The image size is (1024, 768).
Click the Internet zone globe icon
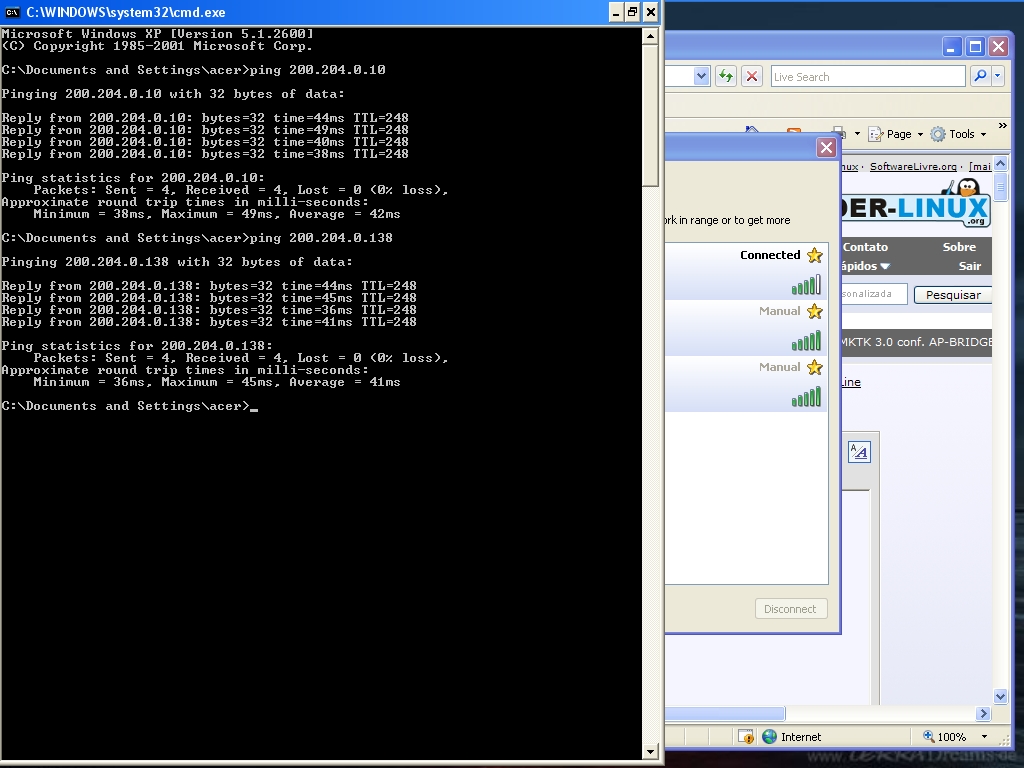pyautogui.click(x=769, y=737)
